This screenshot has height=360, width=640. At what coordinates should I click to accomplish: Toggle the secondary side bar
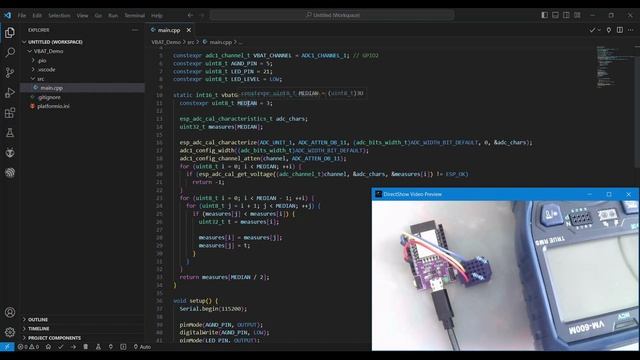(566, 15)
